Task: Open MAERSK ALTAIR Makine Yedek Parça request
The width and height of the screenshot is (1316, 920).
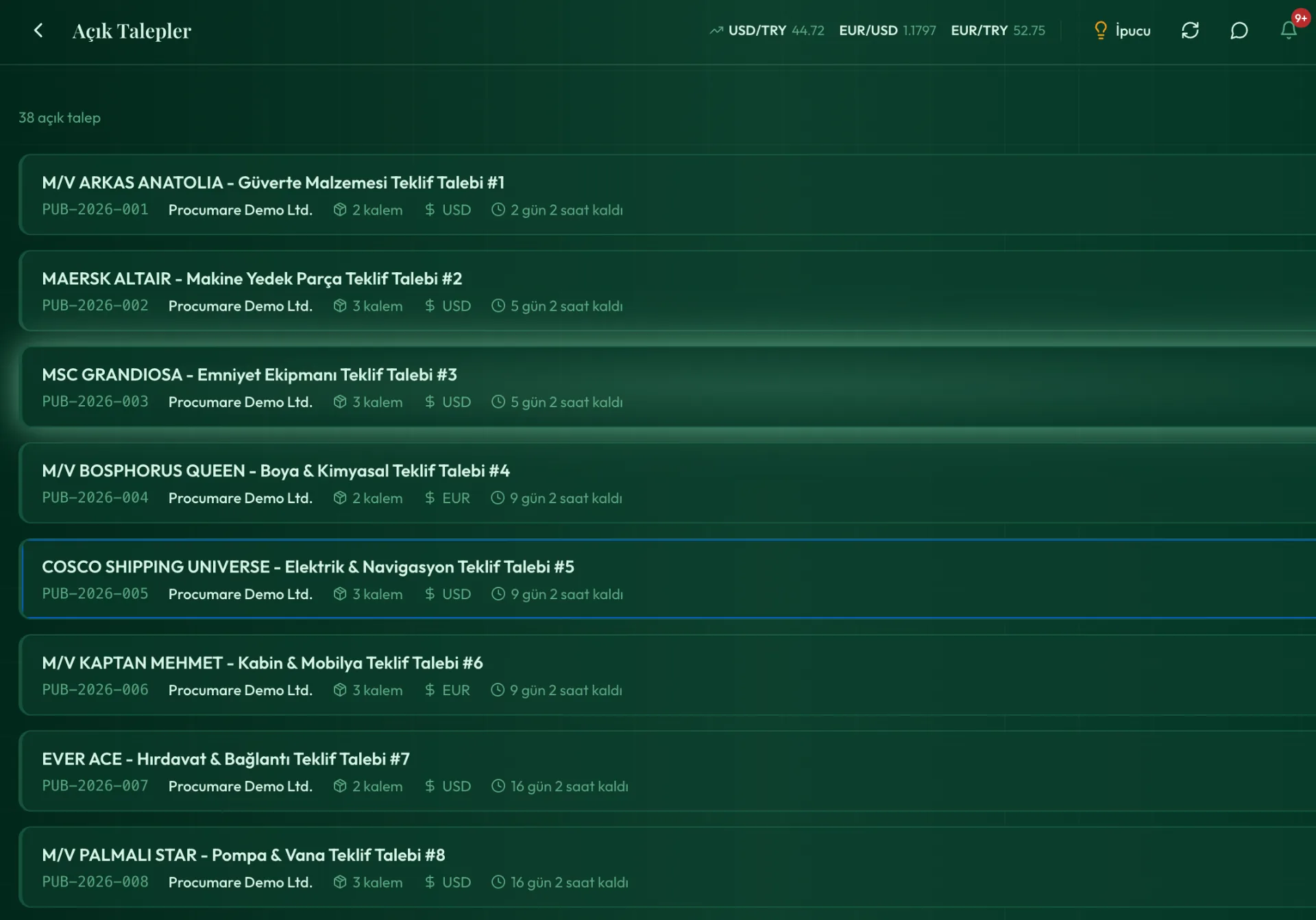Action: pyautogui.click(x=668, y=291)
